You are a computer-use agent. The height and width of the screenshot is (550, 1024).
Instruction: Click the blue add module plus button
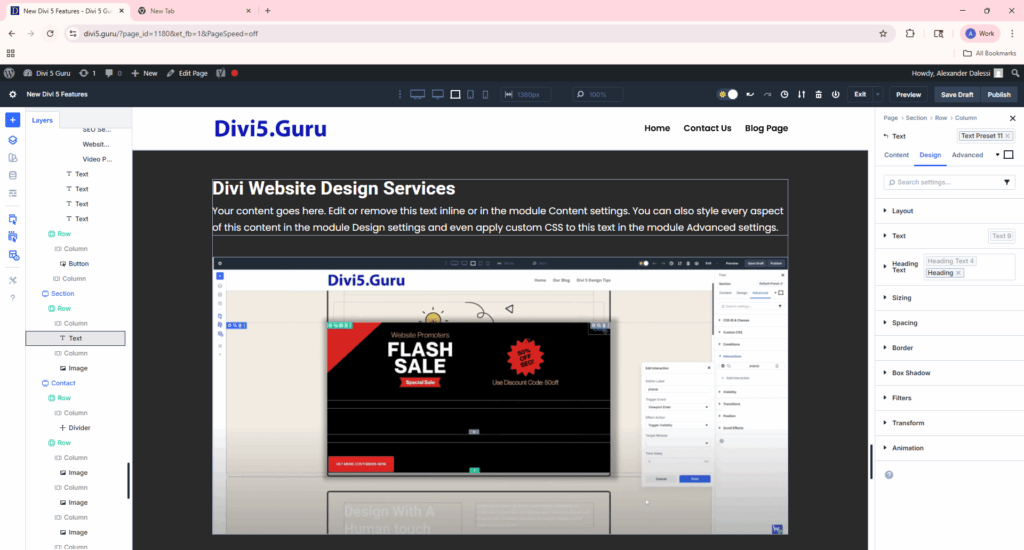pyautogui.click(x=13, y=120)
